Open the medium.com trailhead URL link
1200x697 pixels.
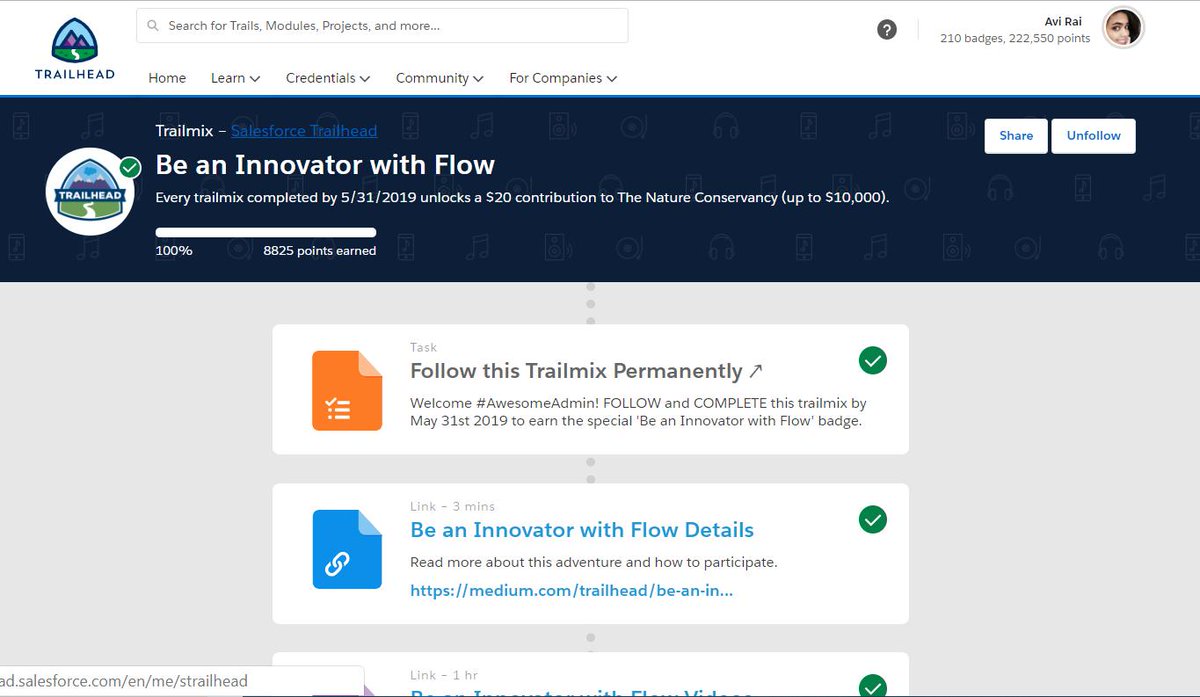(x=572, y=590)
